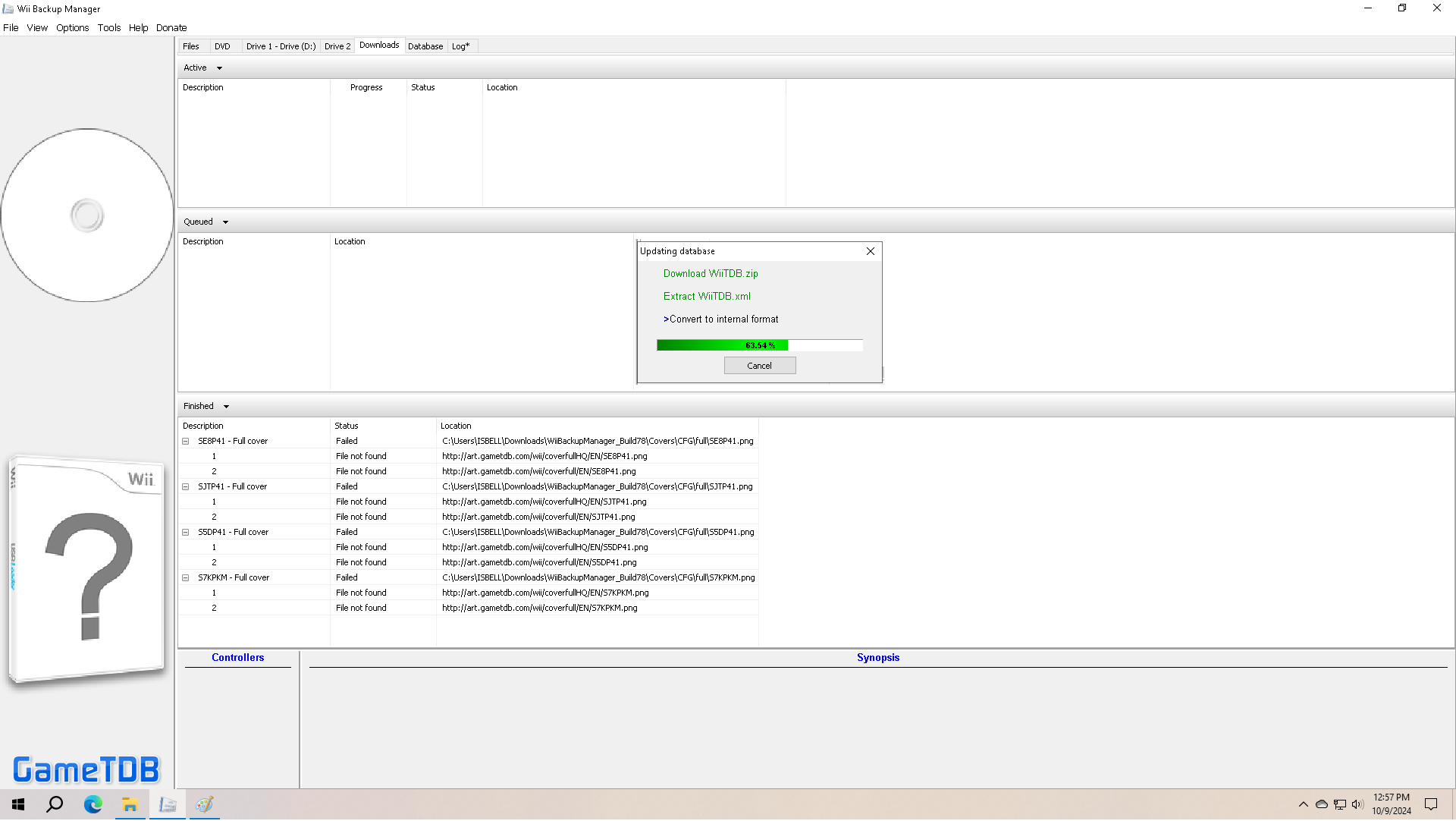The height and width of the screenshot is (821, 1456).
Task: Open the Donate menu
Action: point(171,28)
